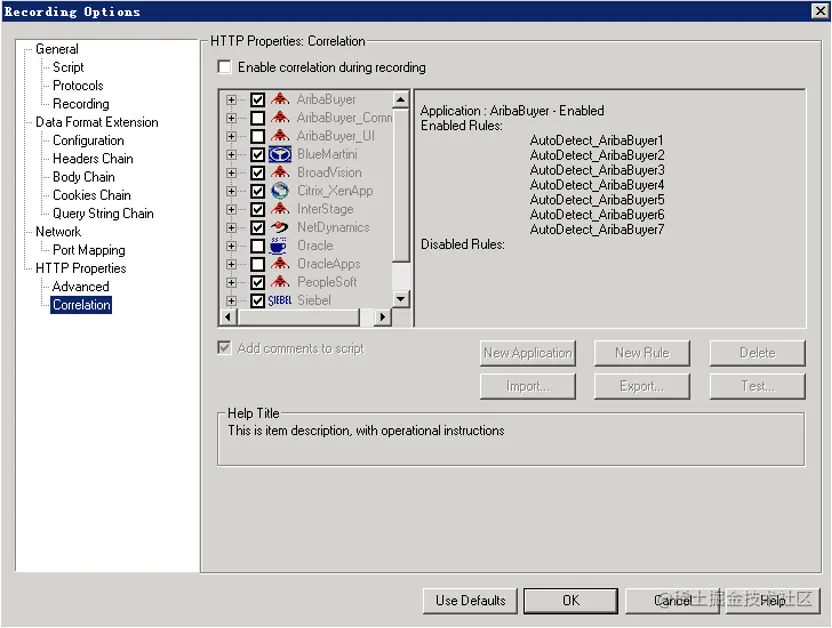Confirm with the OK button
Image resolution: width=832 pixels, height=628 pixels.
[571, 600]
